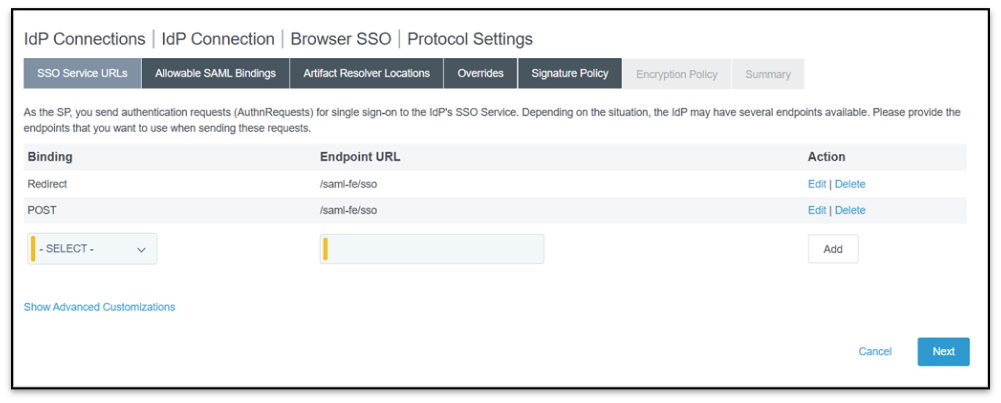This screenshot has width=1001, height=403.
Task: Click Browser SSO in the page title
Action: click(x=340, y=39)
